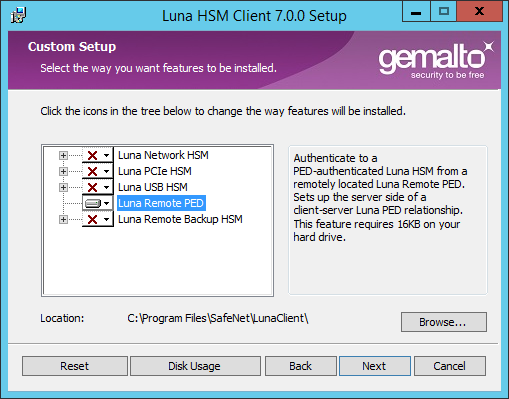
Task: Click the Browse... button
Action: click(x=444, y=322)
